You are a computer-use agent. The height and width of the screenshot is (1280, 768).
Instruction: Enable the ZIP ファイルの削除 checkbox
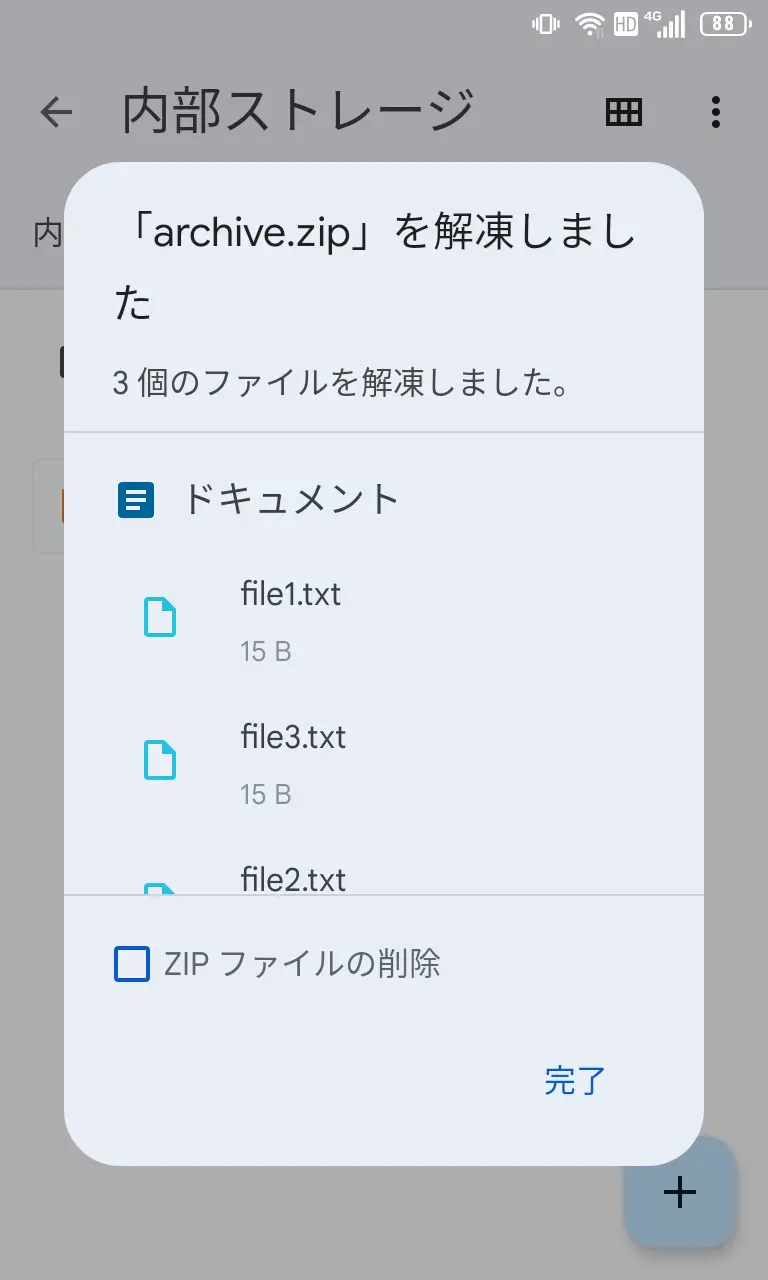point(132,964)
